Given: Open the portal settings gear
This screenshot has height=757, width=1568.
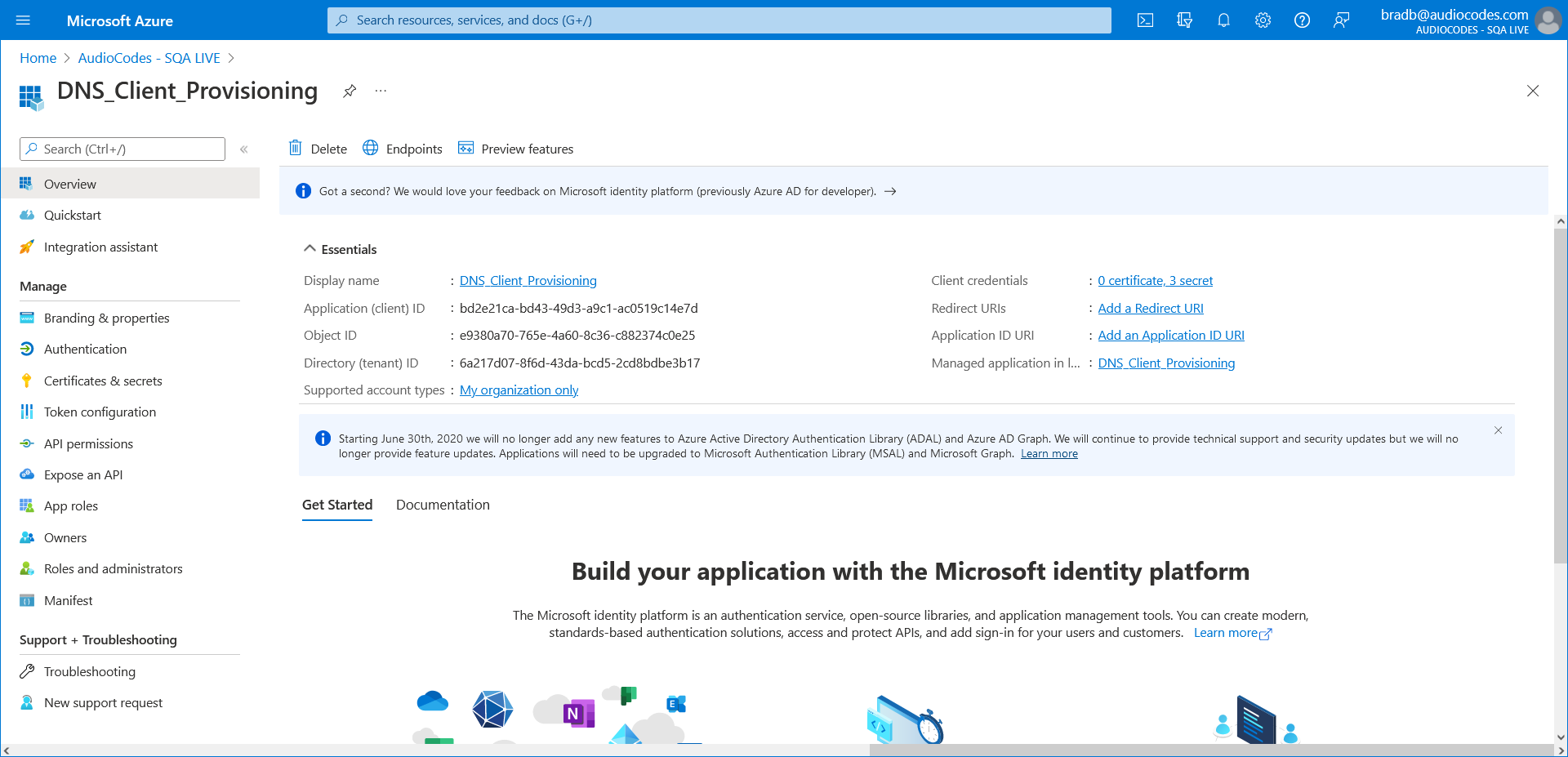Looking at the screenshot, I should (1263, 20).
